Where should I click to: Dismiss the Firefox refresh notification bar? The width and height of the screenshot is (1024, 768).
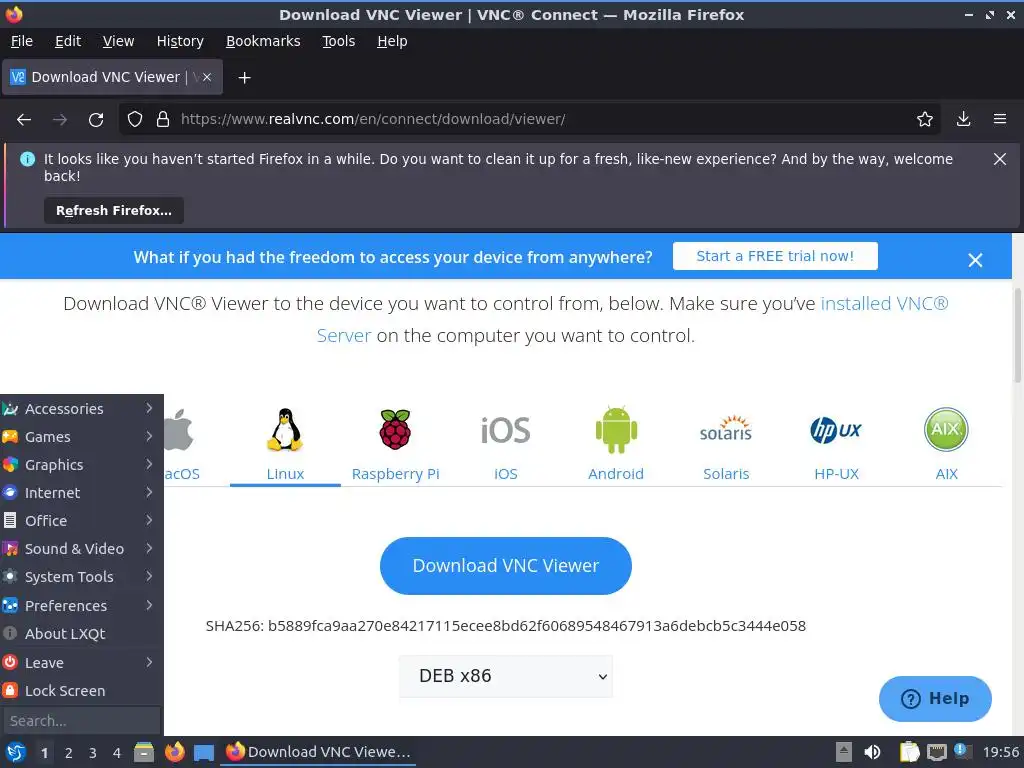(1000, 159)
